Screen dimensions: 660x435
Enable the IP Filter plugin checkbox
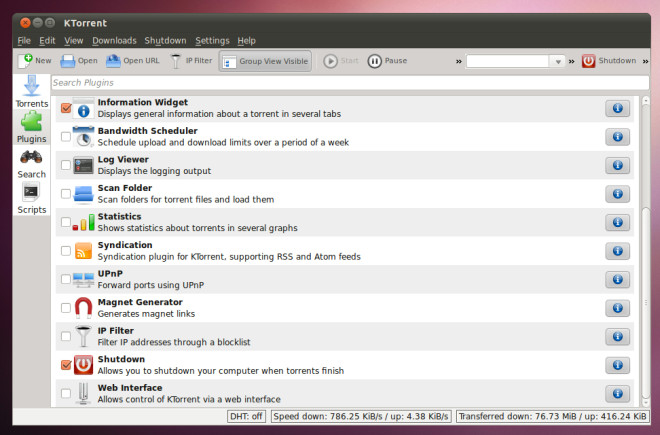click(x=66, y=336)
